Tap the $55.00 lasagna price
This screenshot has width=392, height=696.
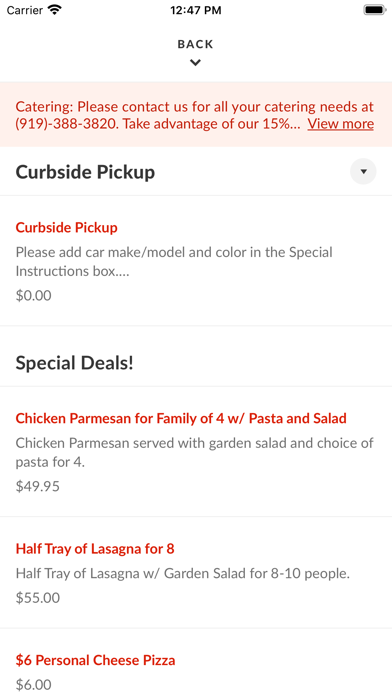tap(38, 598)
